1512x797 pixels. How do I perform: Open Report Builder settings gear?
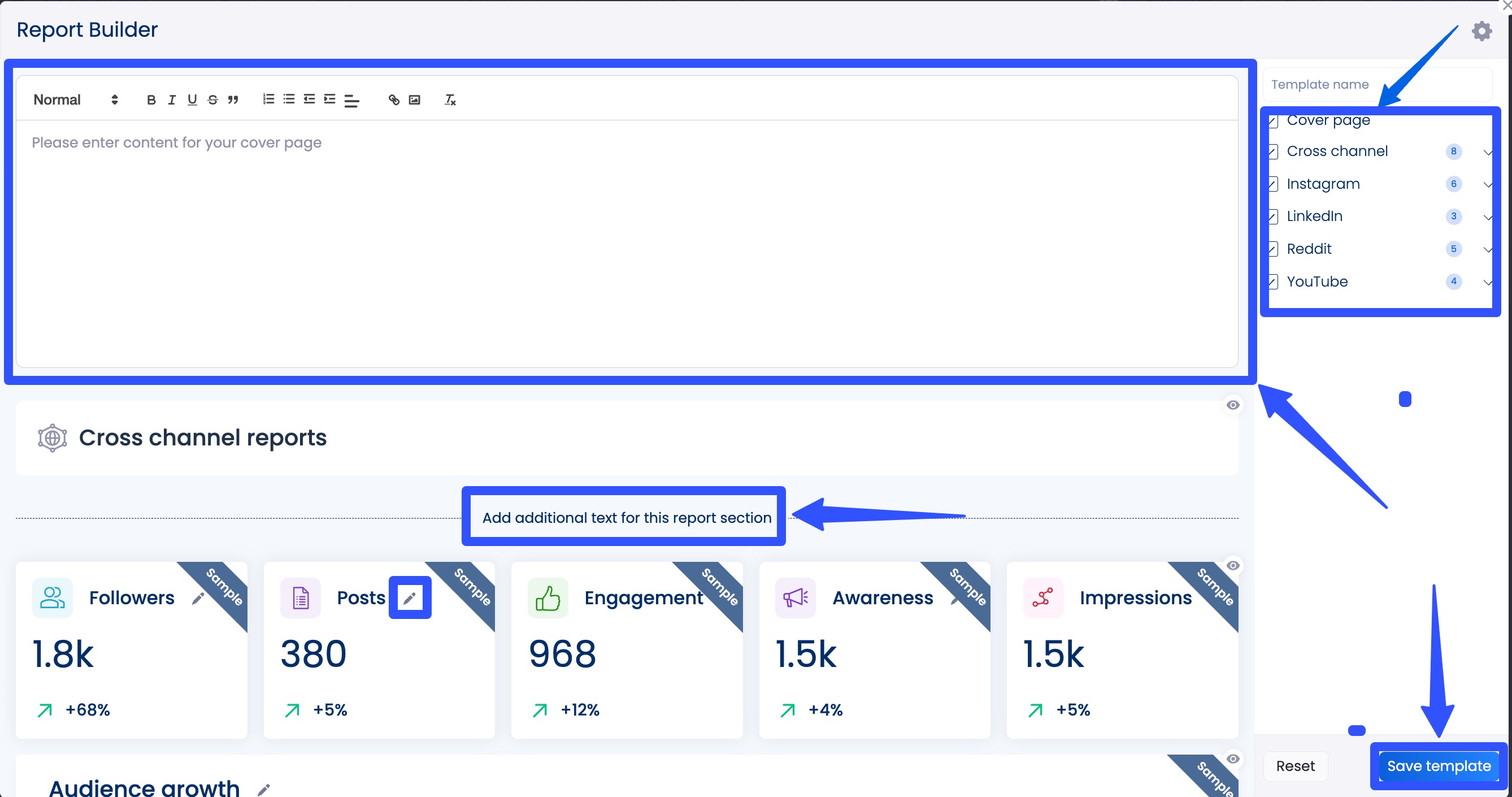click(x=1481, y=31)
